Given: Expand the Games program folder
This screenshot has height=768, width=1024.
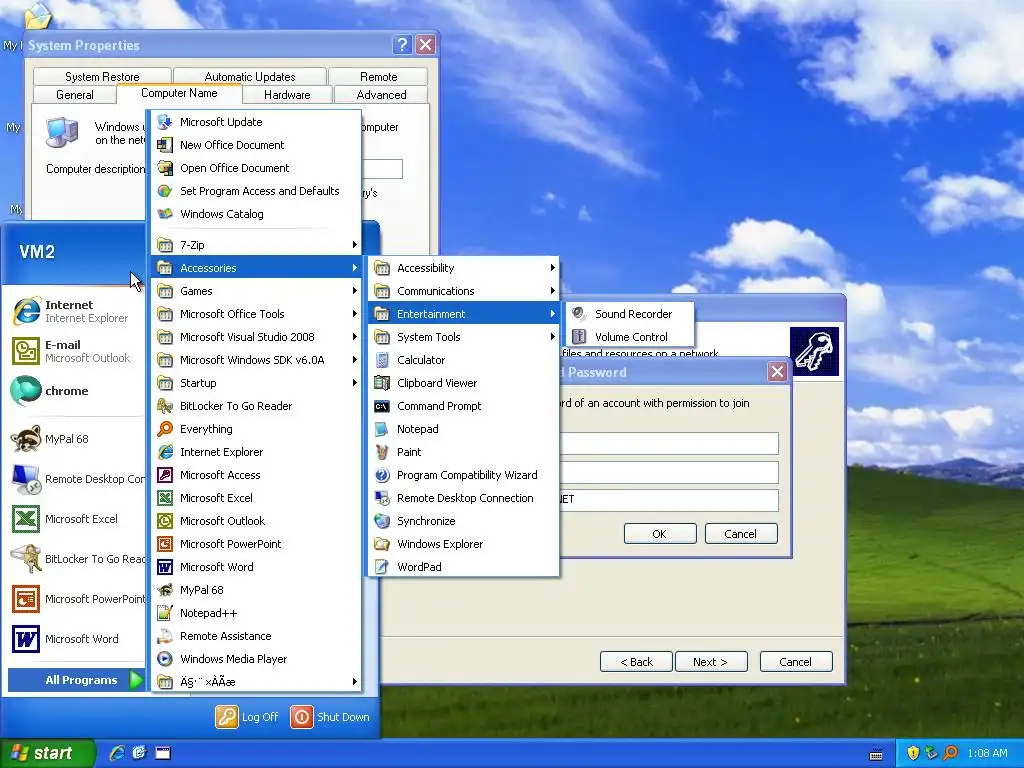Looking at the screenshot, I should (256, 291).
